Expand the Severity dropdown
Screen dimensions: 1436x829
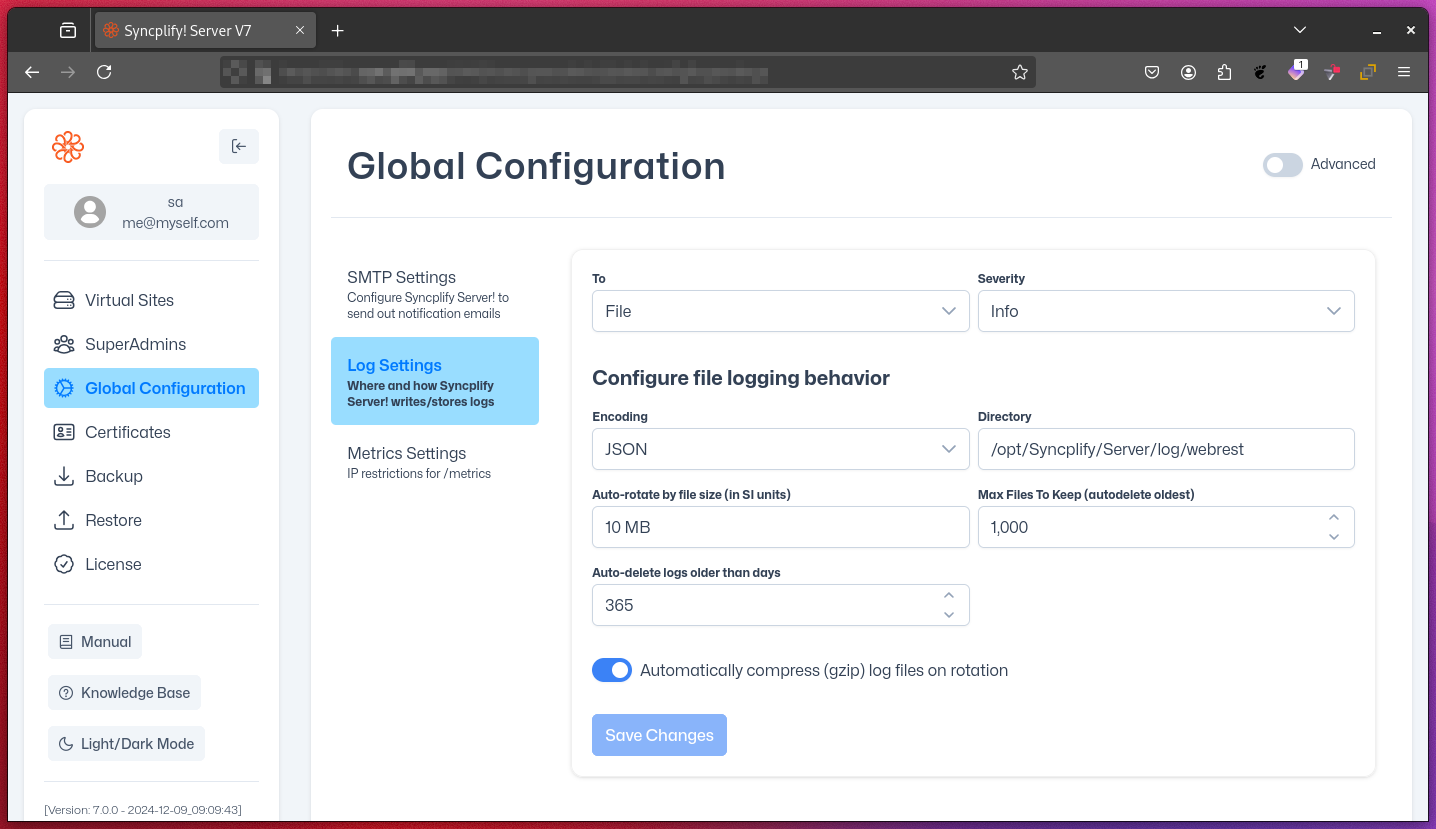tap(1165, 311)
